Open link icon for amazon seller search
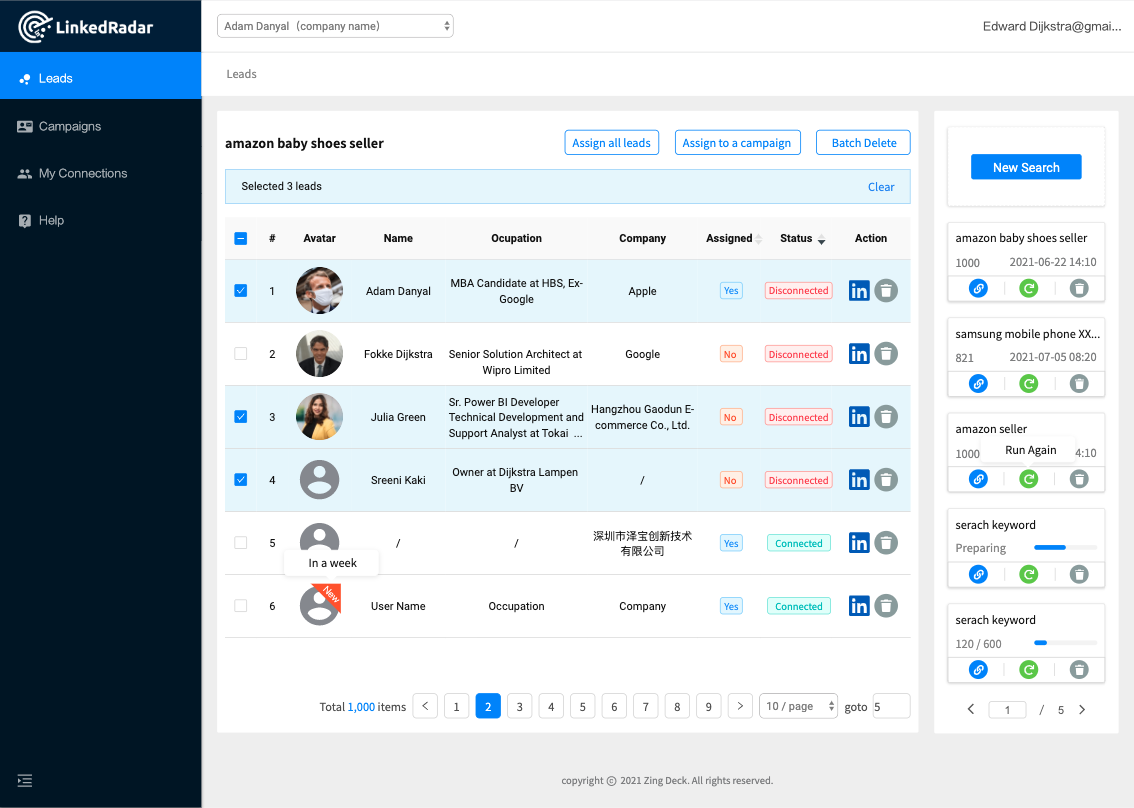 click(978, 479)
